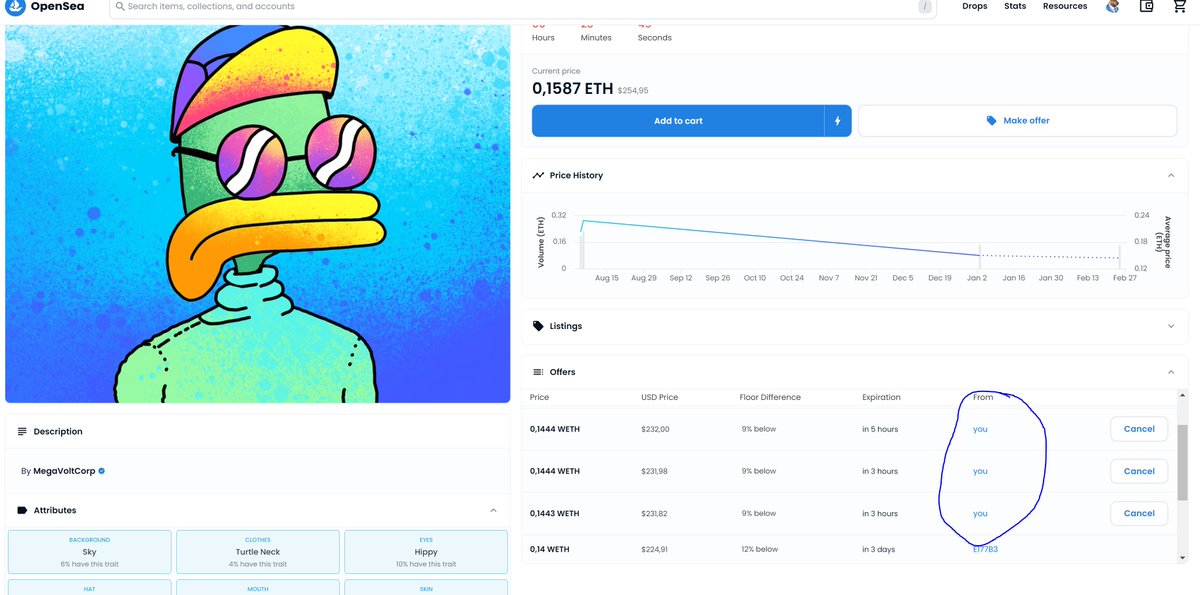Click the OpenSea logo icon
Screen dimensions: 1200x595
pos(17,7)
